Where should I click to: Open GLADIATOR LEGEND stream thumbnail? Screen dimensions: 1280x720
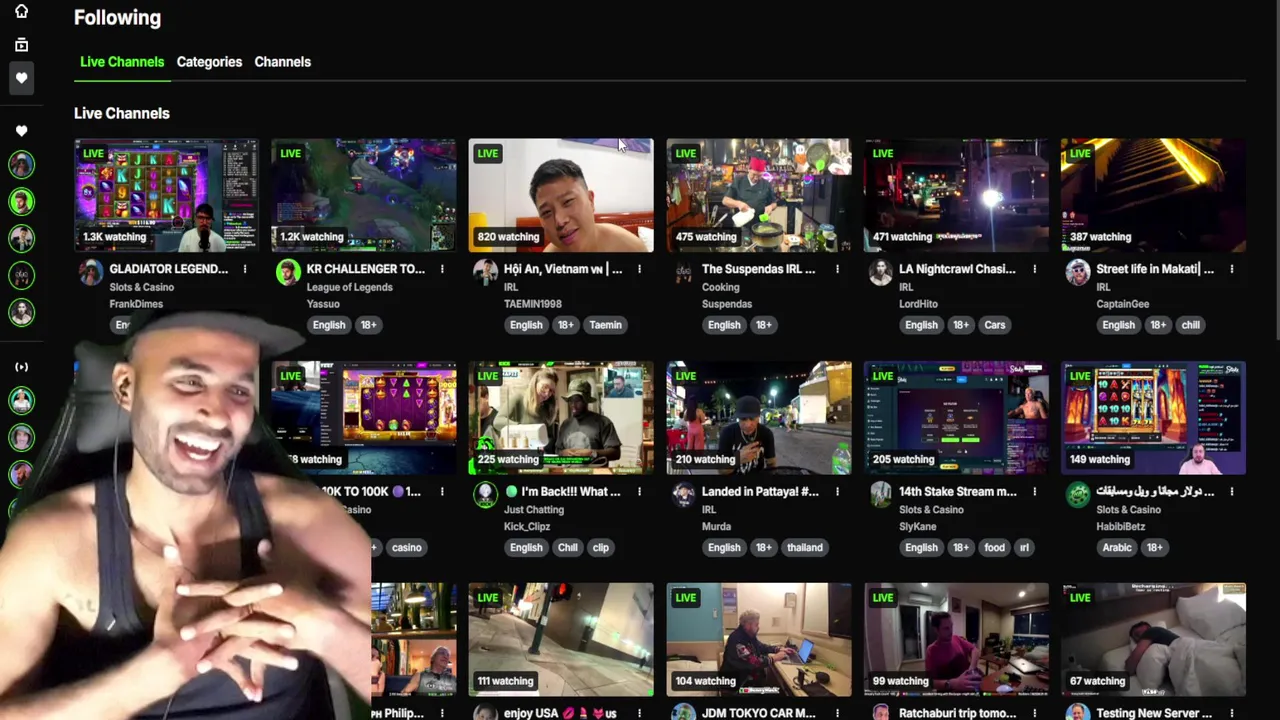click(166, 195)
